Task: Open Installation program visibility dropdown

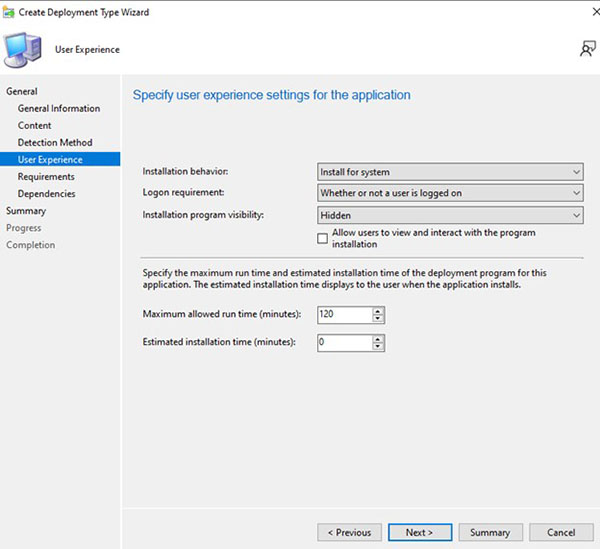Action: click(450, 215)
